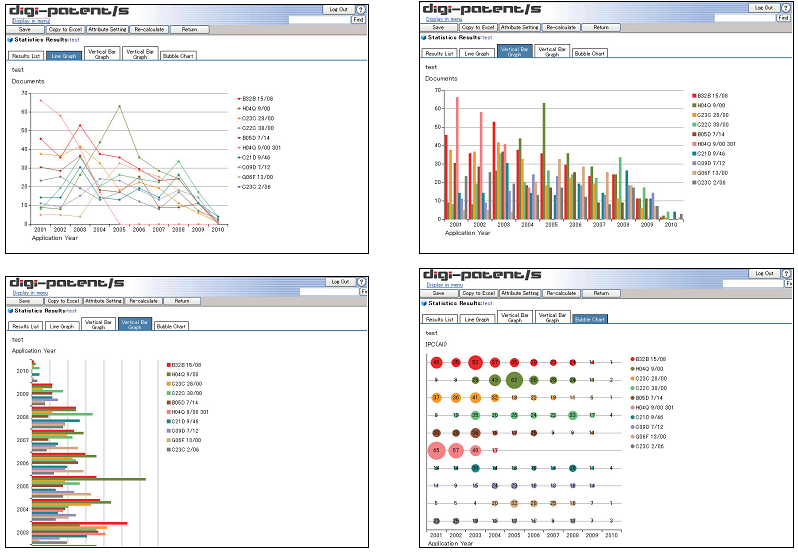The height and width of the screenshot is (553, 798).
Task: Select active Bubble Chart tab in bubble chart window
Action: (x=590, y=319)
